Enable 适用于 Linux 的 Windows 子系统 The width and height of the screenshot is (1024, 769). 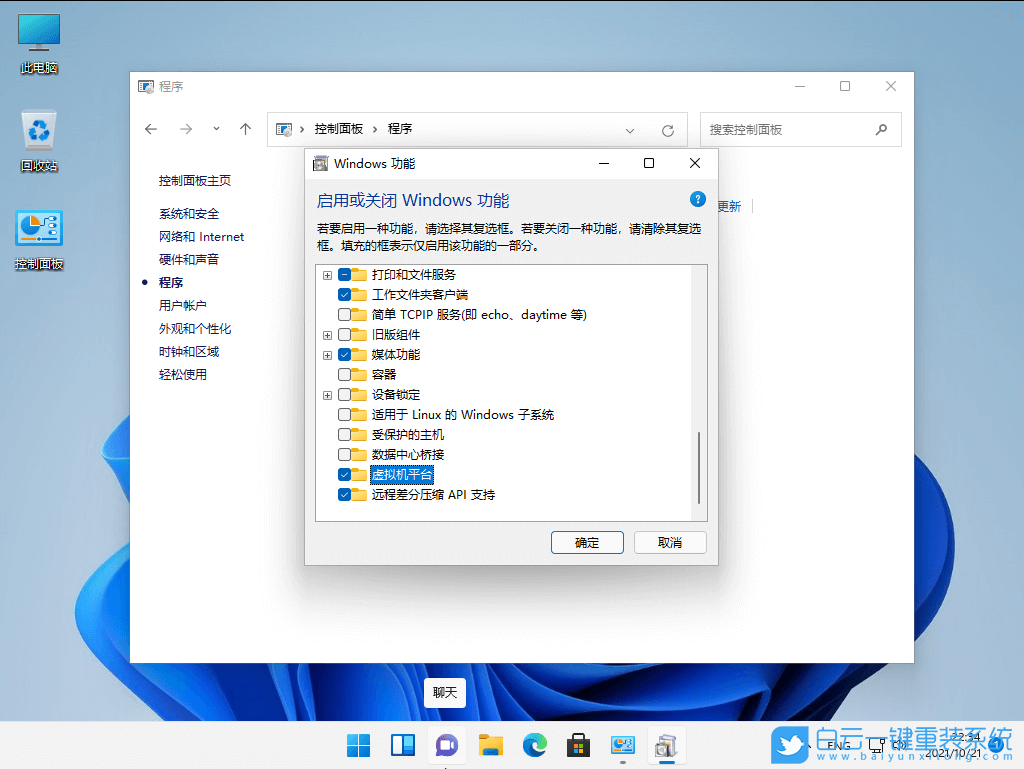click(344, 415)
